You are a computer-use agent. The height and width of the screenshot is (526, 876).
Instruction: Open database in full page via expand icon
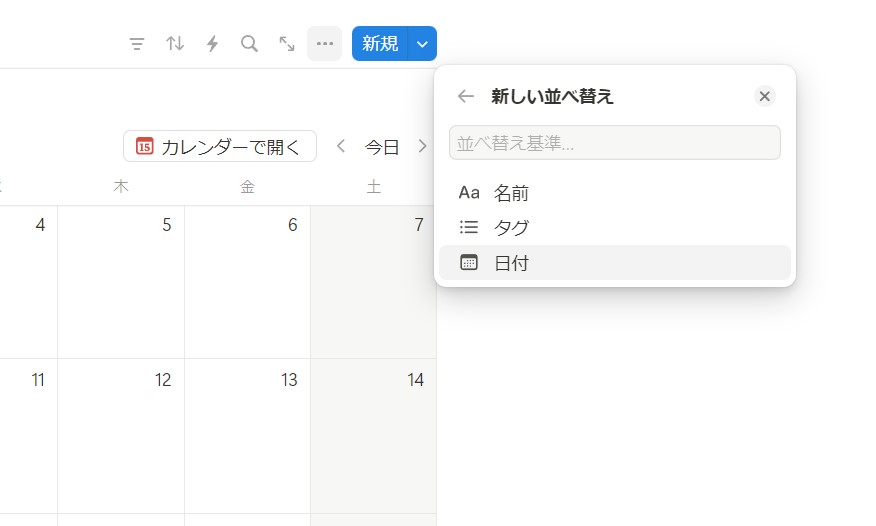[x=287, y=44]
